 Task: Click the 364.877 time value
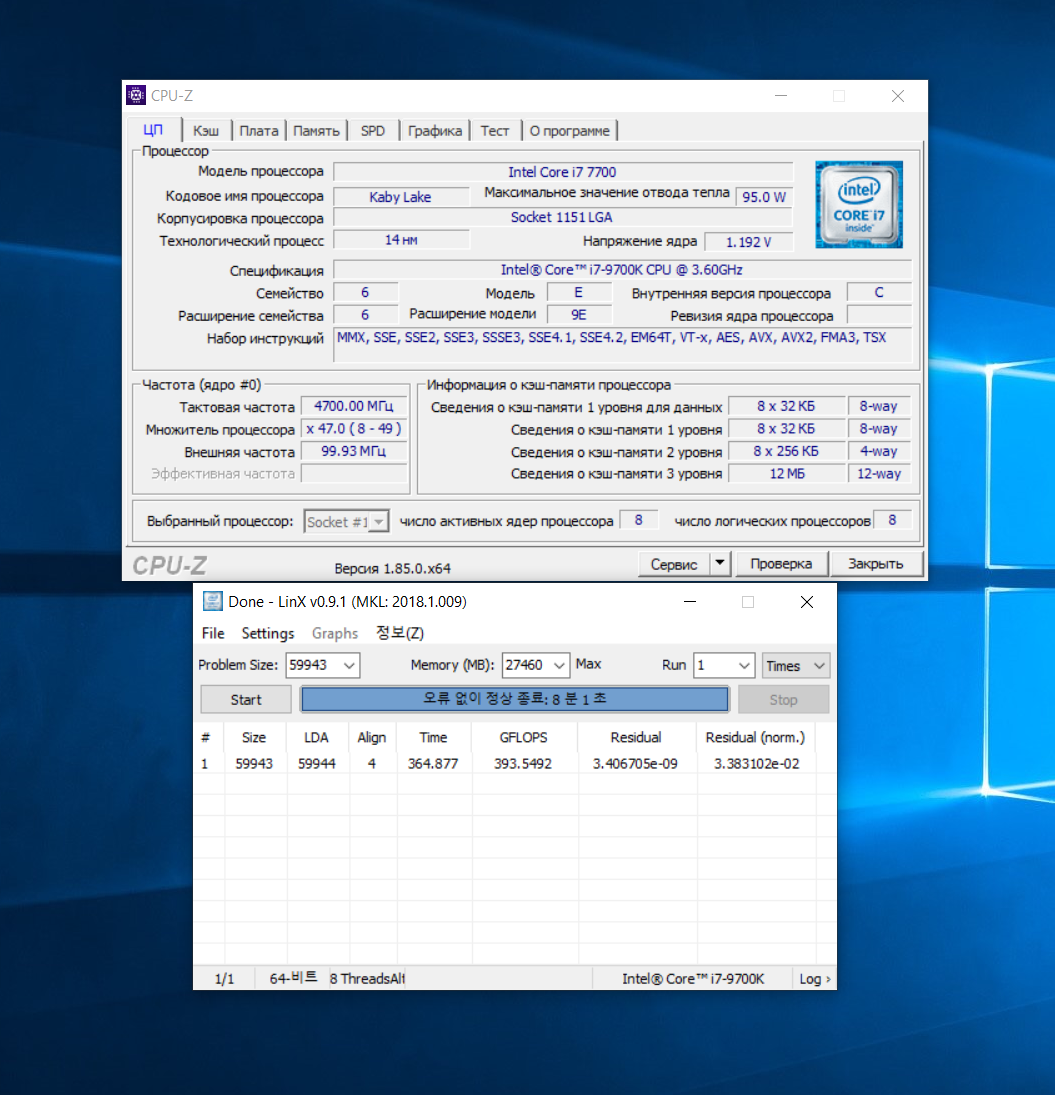[x=434, y=764]
